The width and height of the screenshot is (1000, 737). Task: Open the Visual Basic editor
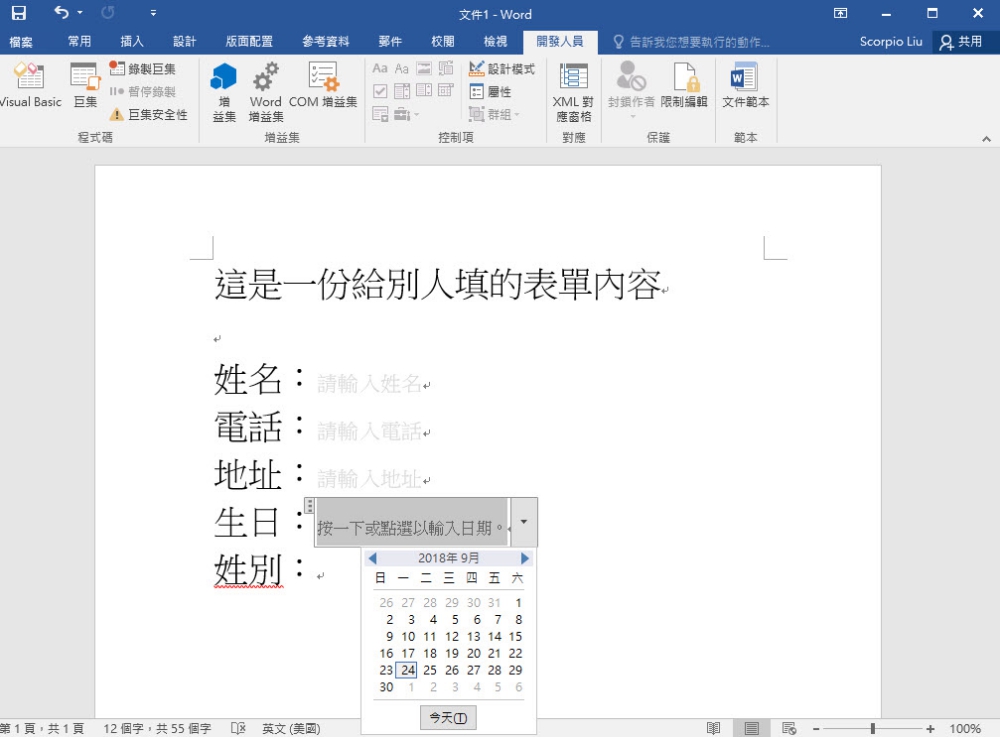click(30, 88)
